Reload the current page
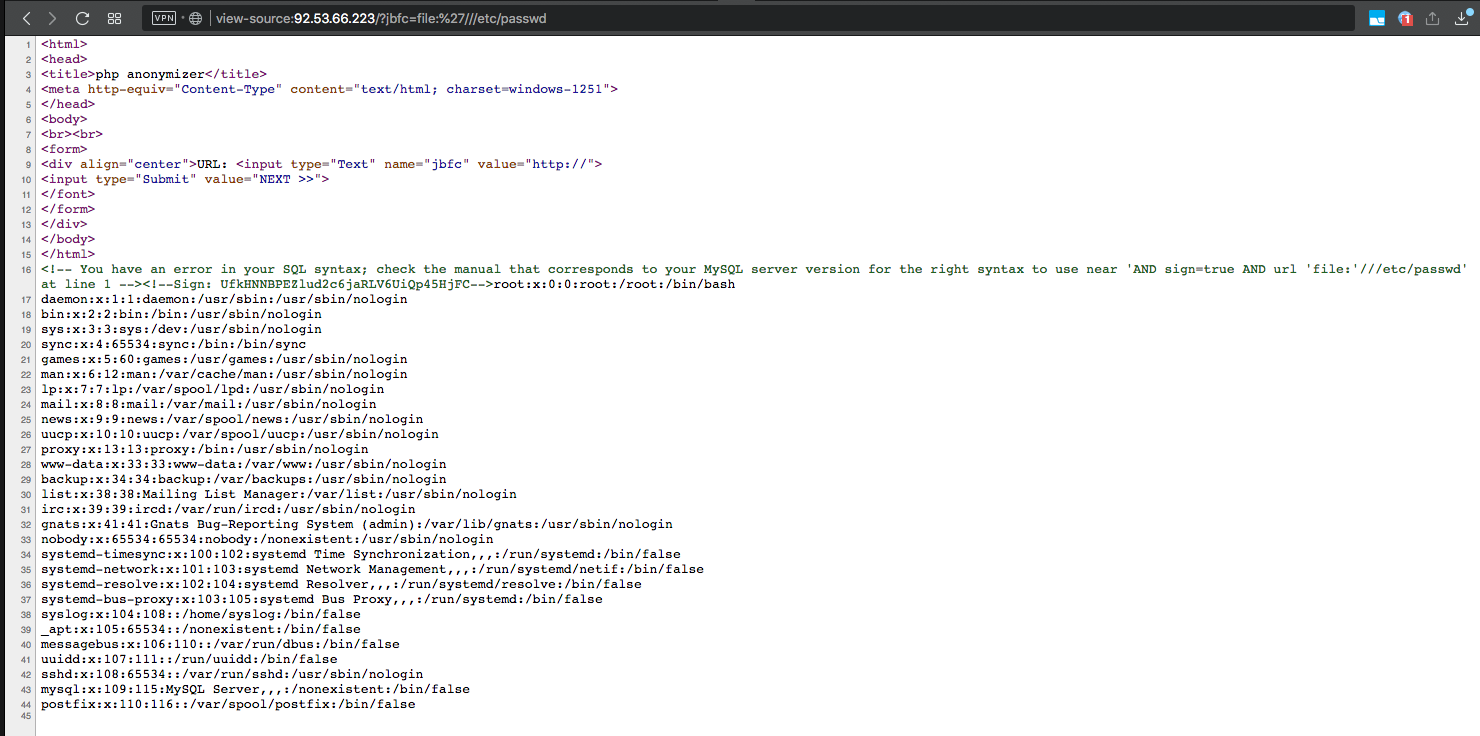 pyautogui.click(x=82, y=18)
